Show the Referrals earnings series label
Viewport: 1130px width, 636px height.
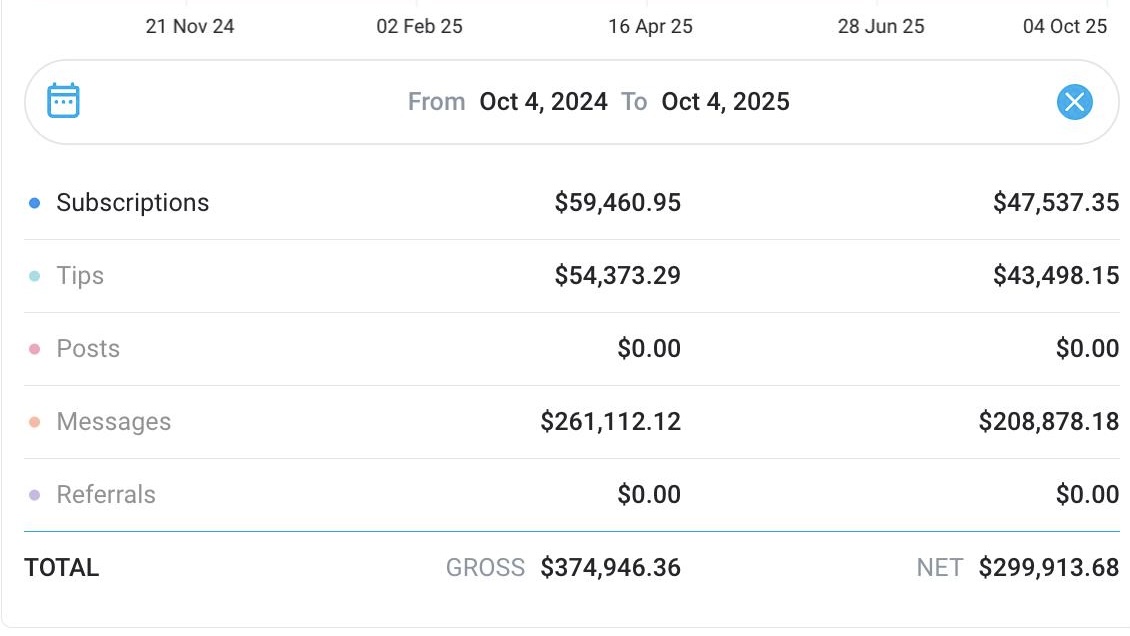click(106, 495)
